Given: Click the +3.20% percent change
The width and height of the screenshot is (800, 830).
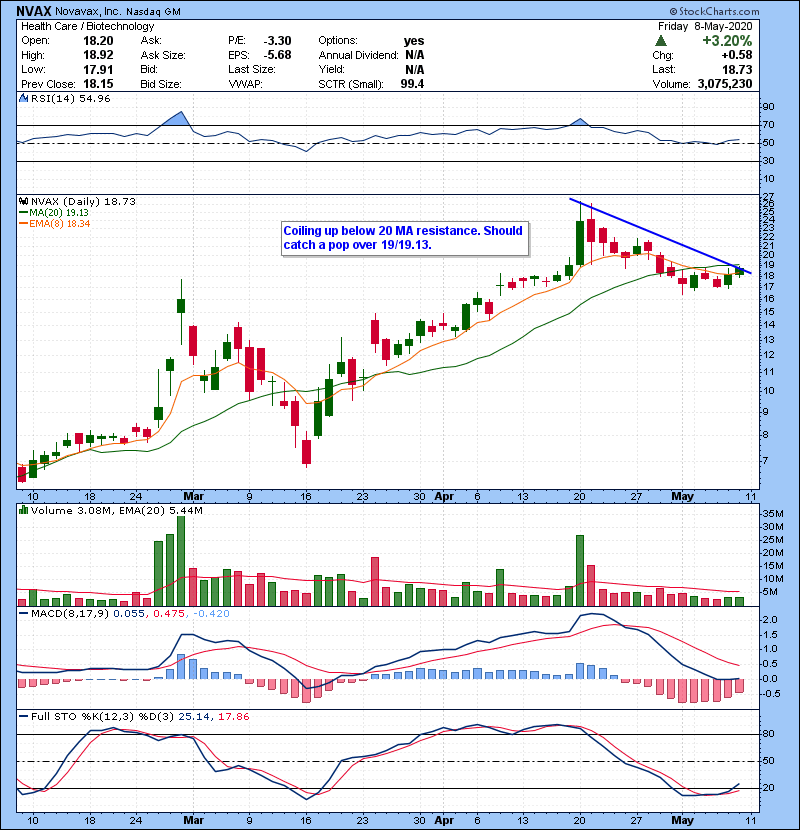Looking at the screenshot, I should click(727, 41).
